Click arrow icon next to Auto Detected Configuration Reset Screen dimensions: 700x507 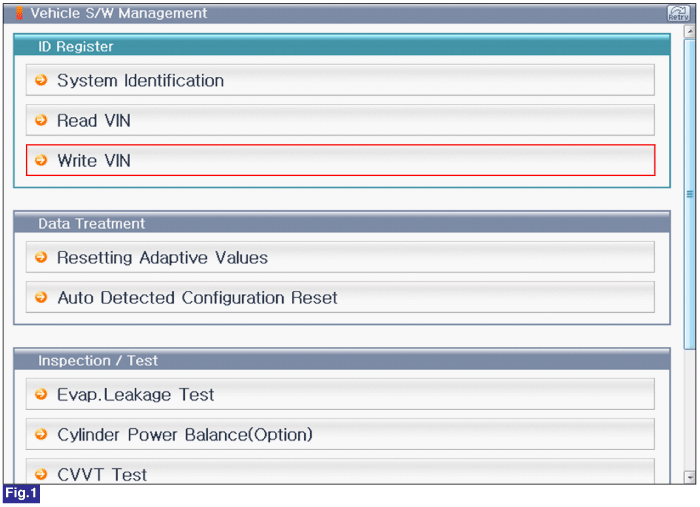click(x=41, y=297)
